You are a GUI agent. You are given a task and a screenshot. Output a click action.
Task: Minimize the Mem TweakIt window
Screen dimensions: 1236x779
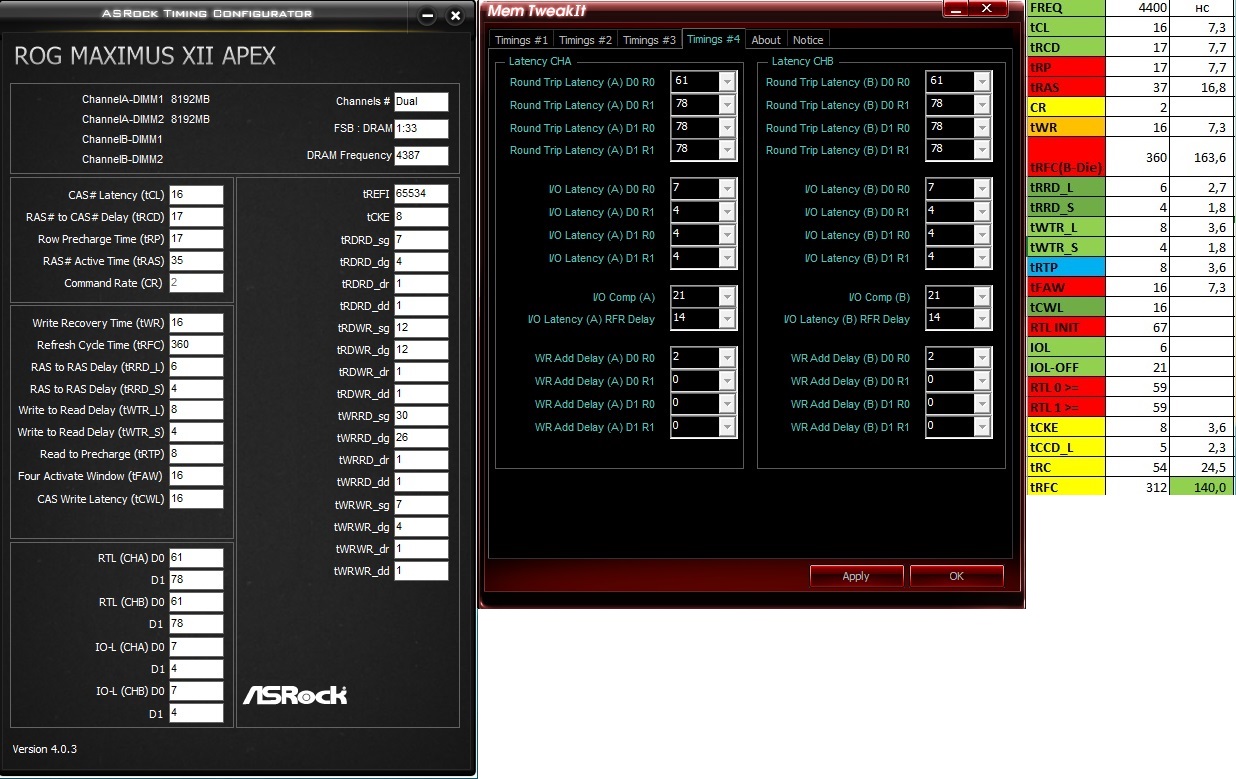957,8
